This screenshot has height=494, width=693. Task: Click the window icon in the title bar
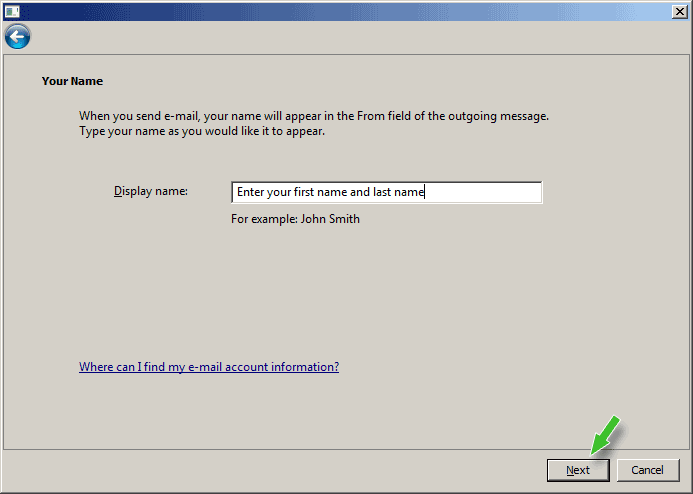[13, 9]
